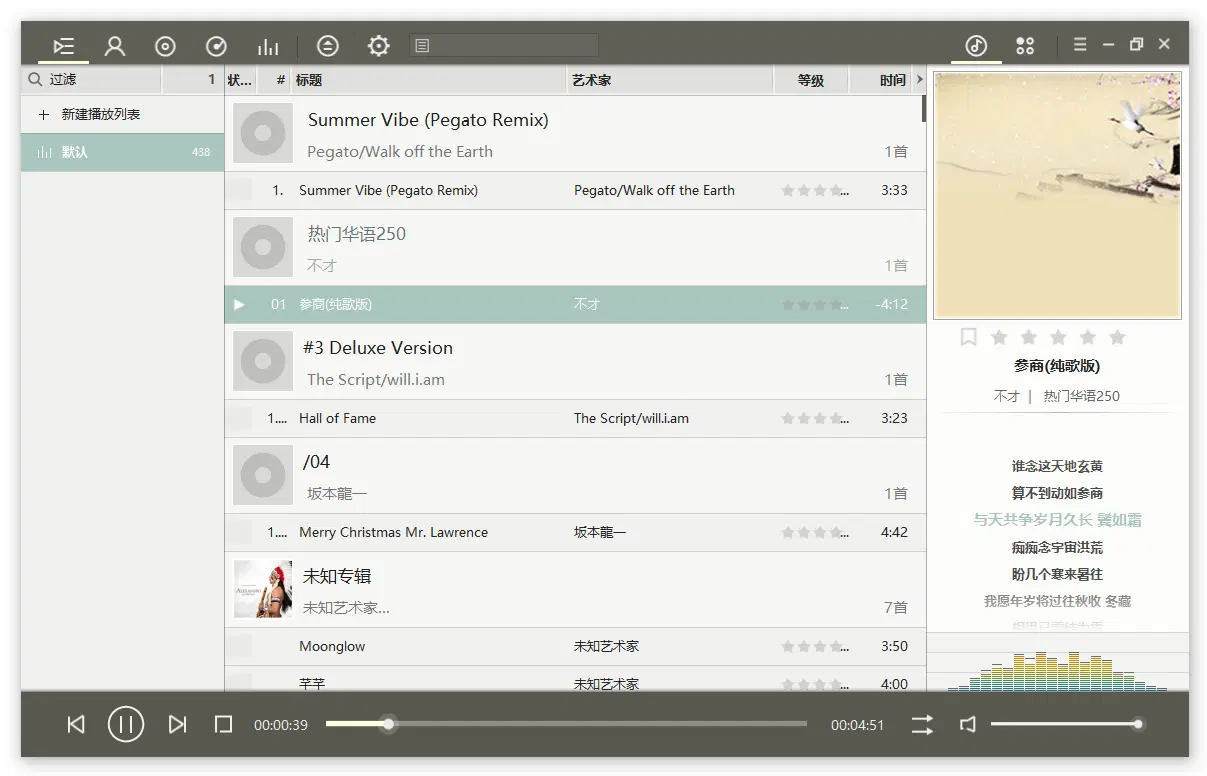This screenshot has height=776, width=1207.
Task: Toggle shuffle mode near the volume control
Action: [x=921, y=724]
